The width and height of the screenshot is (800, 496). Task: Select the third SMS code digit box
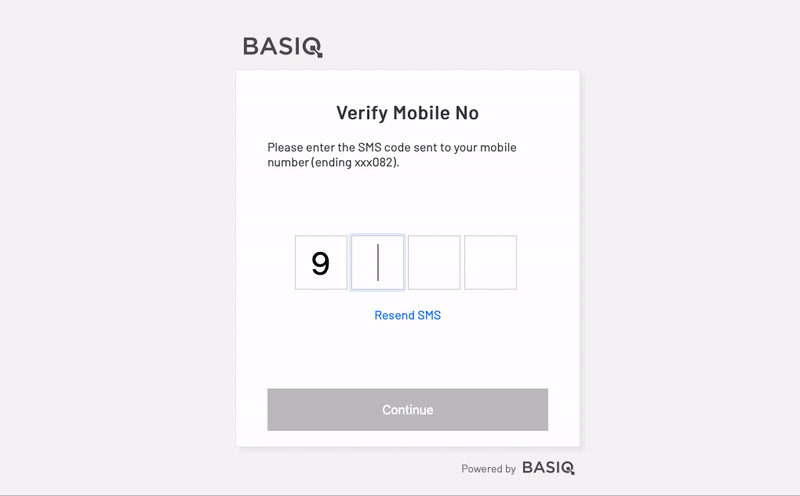434,262
